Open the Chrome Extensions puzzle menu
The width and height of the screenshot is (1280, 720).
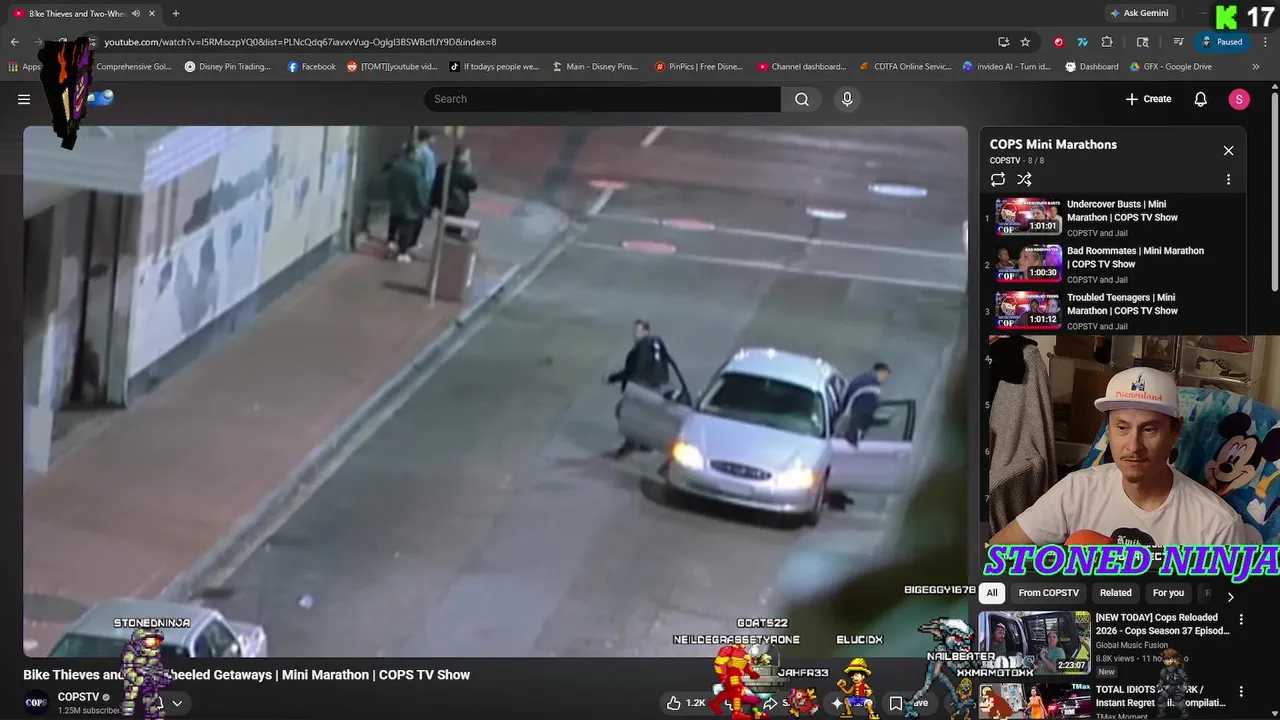1107,42
